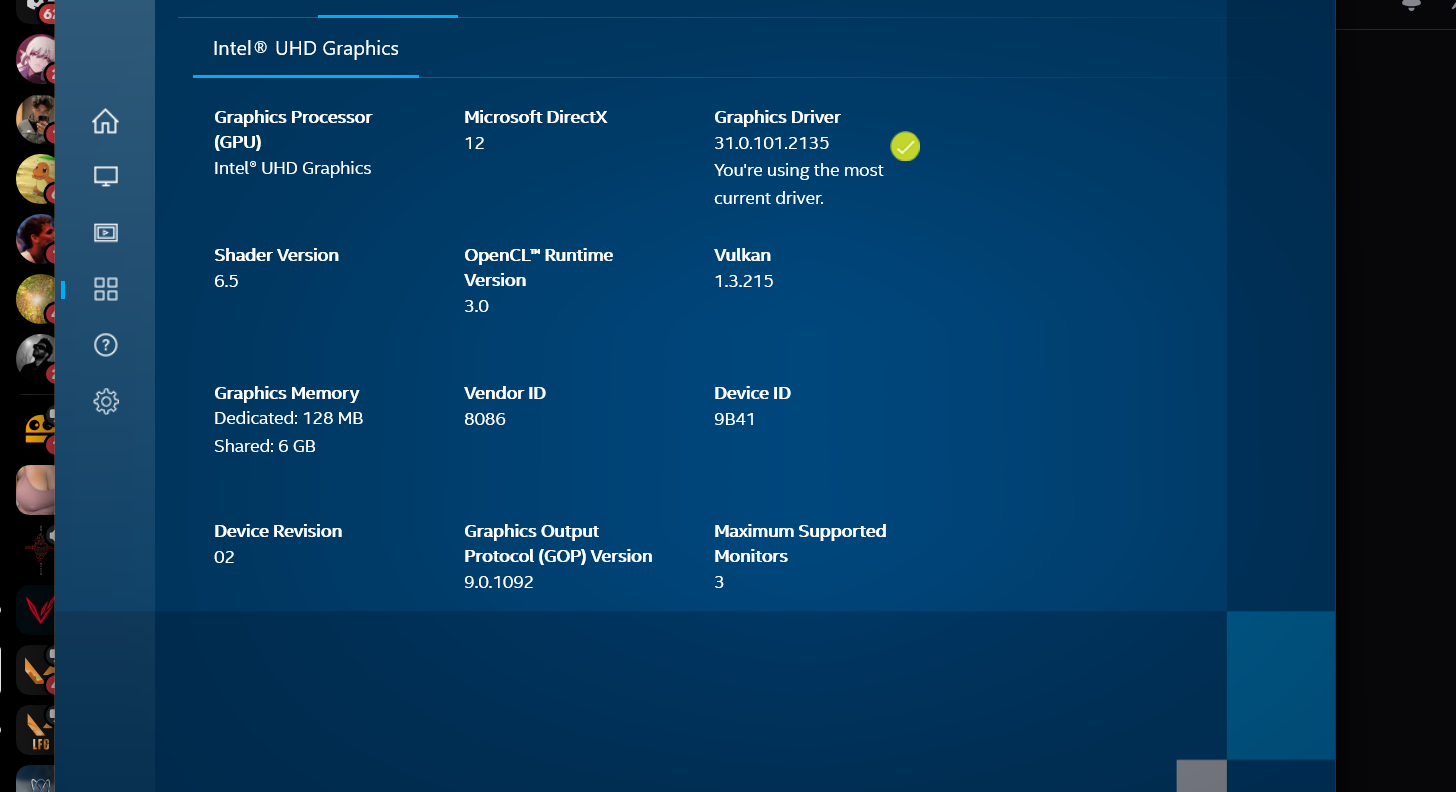Click the Microsoft DirectX heading
1456x792 pixels.
click(x=535, y=117)
